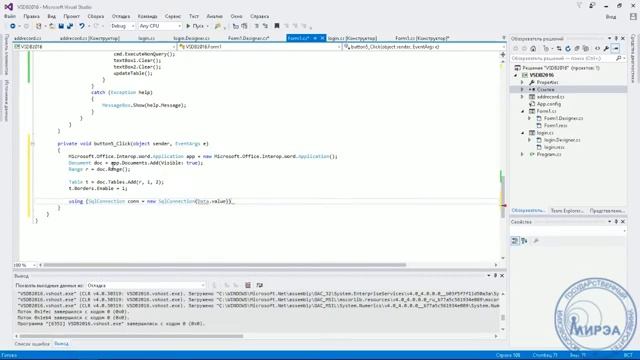The width and height of the screenshot is (640, 360).
Task: Start debugging with the Пуск play button
Action: tap(196, 26)
